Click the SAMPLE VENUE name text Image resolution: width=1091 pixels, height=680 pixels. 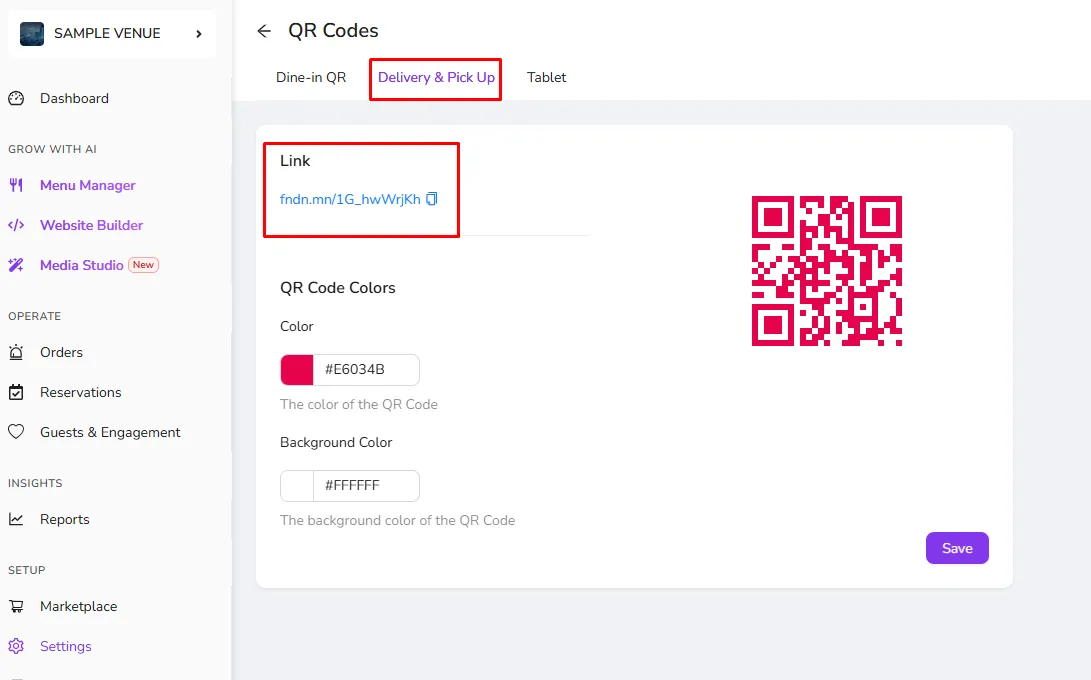pyautogui.click(x=107, y=33)
